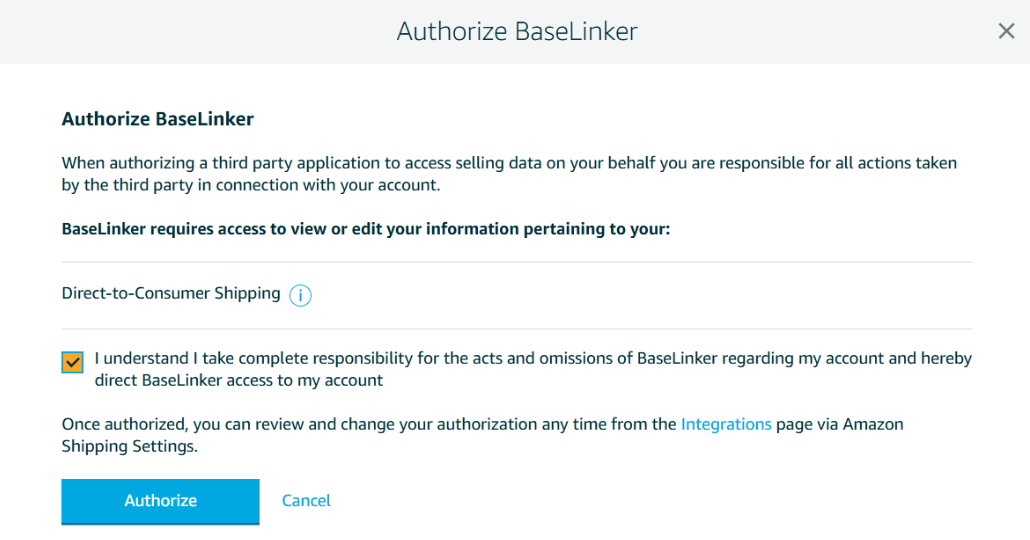Click the 'BaseLinker requires access' line
1030x540 pixels.
tap(366, 229)
